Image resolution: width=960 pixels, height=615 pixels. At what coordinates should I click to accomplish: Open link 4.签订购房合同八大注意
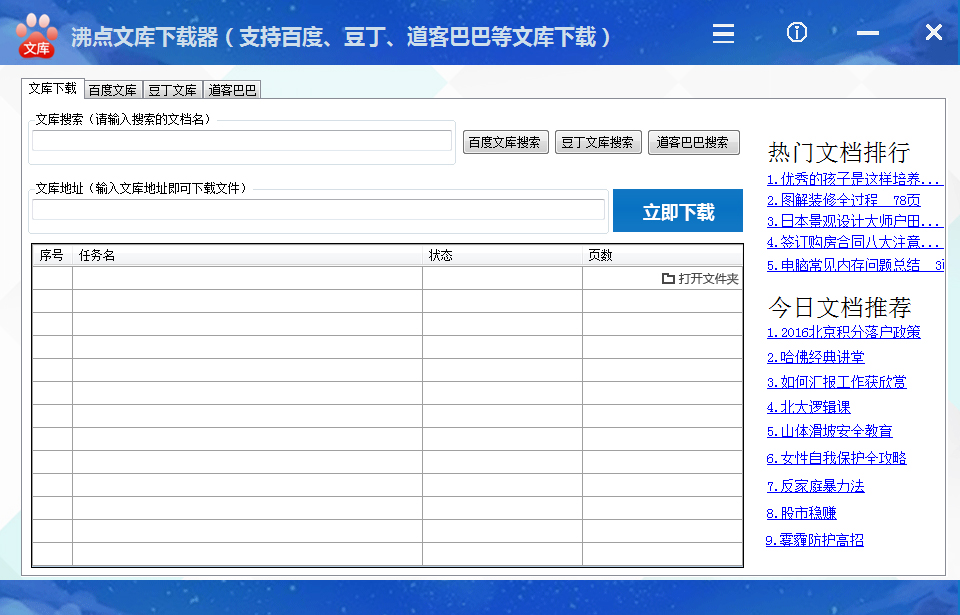[853, 243]
